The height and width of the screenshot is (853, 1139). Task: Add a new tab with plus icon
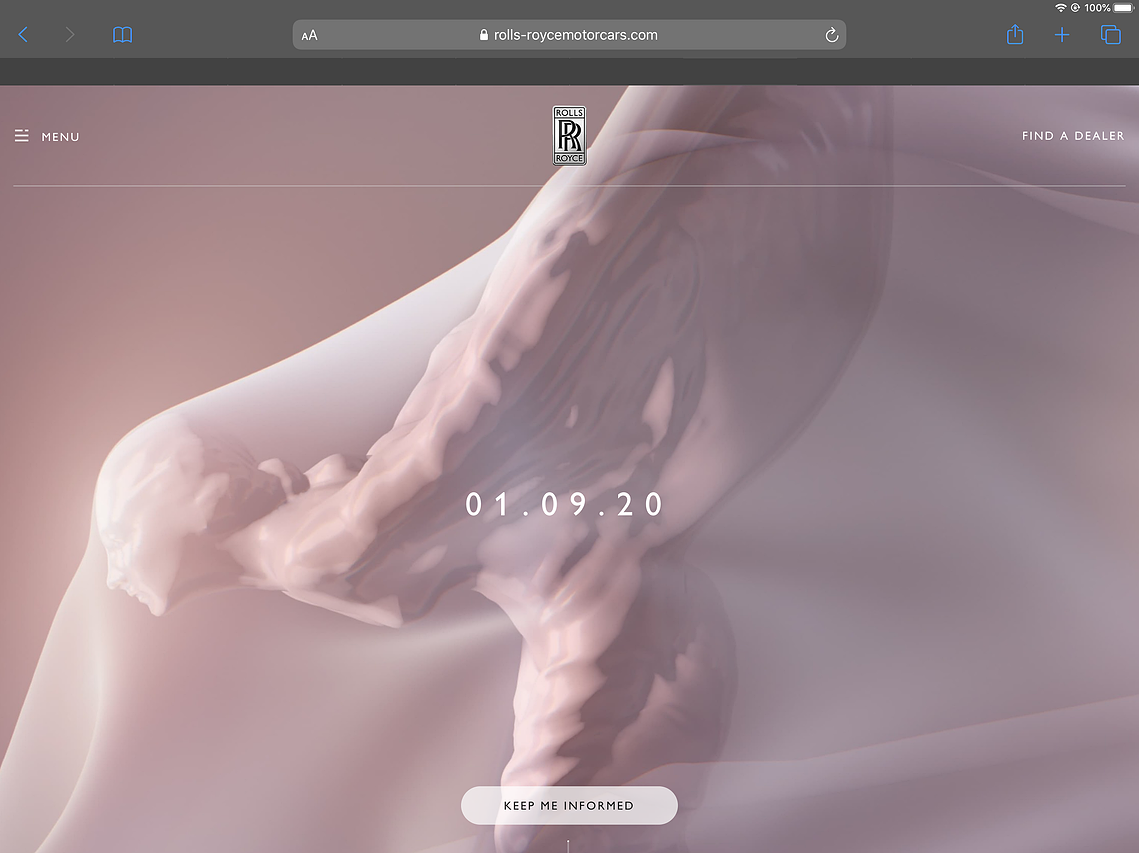point(1061,35)
